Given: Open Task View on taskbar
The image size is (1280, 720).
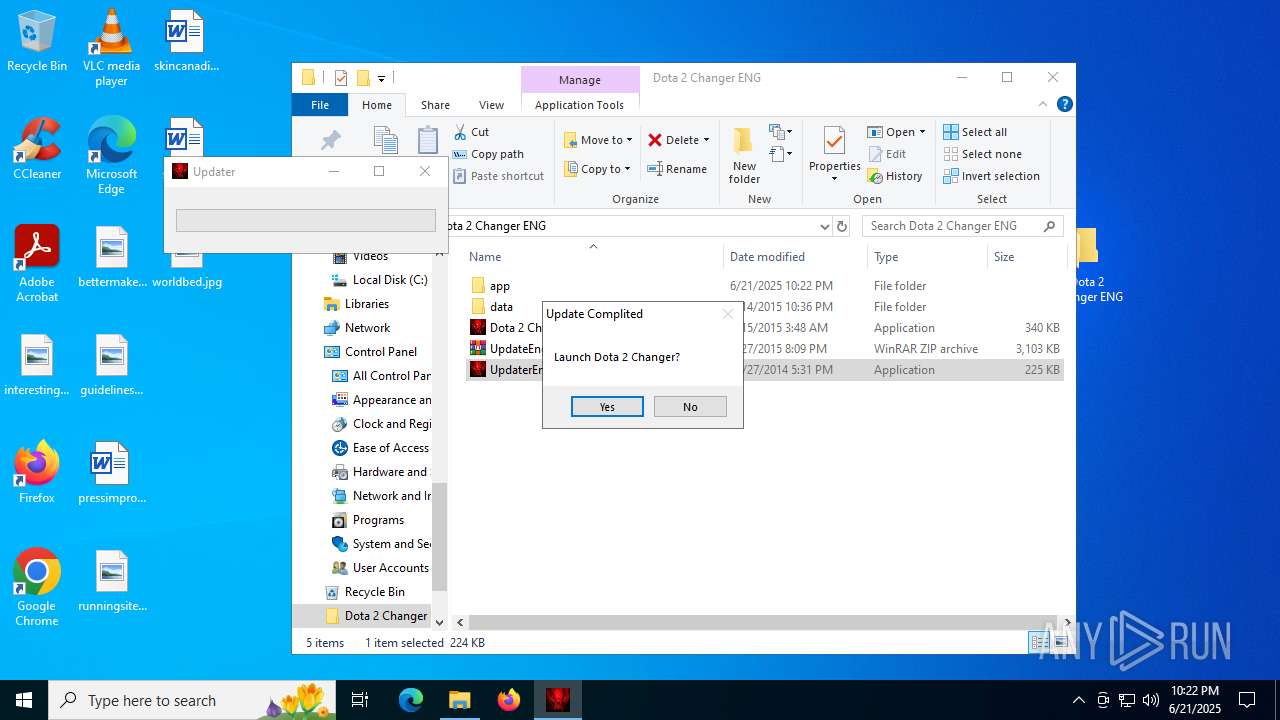Looking at the screenshot, I should [361, 700].
